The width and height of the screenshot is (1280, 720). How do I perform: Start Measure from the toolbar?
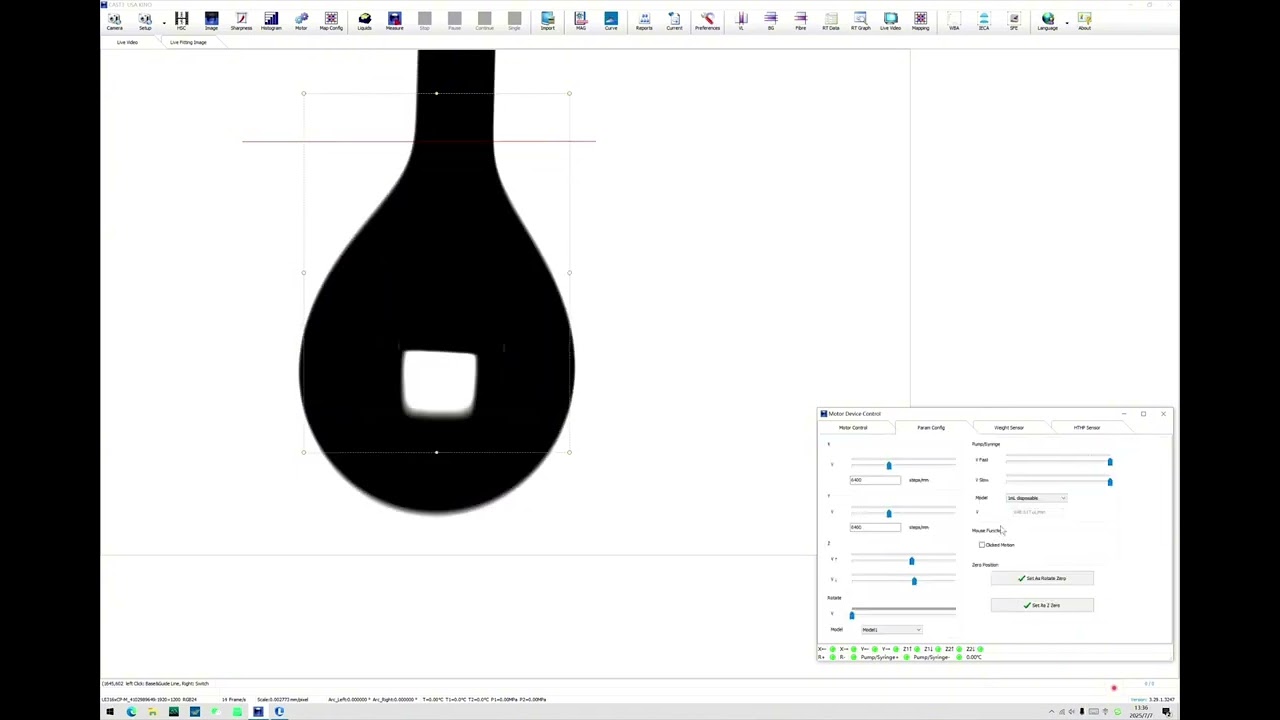(x=394, y=20)
